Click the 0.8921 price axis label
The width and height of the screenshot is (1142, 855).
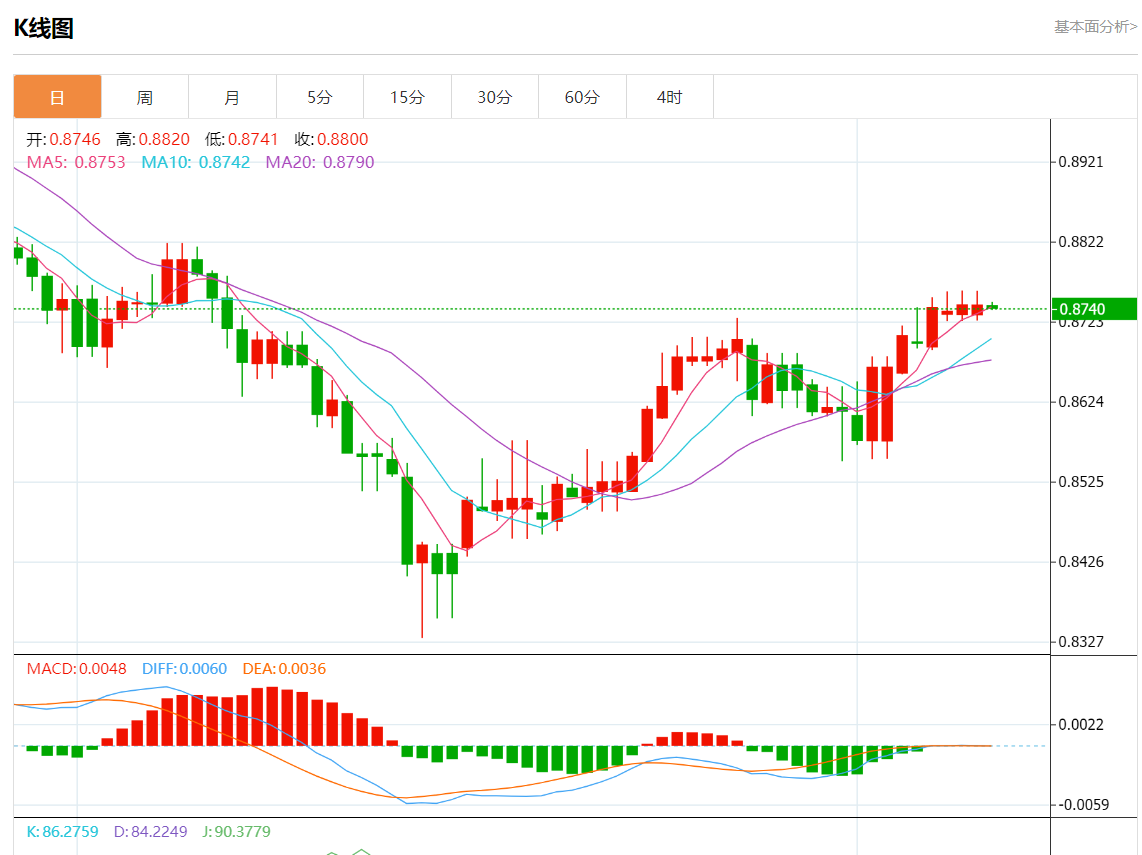pyautogui.click(x=1081, y=162)
